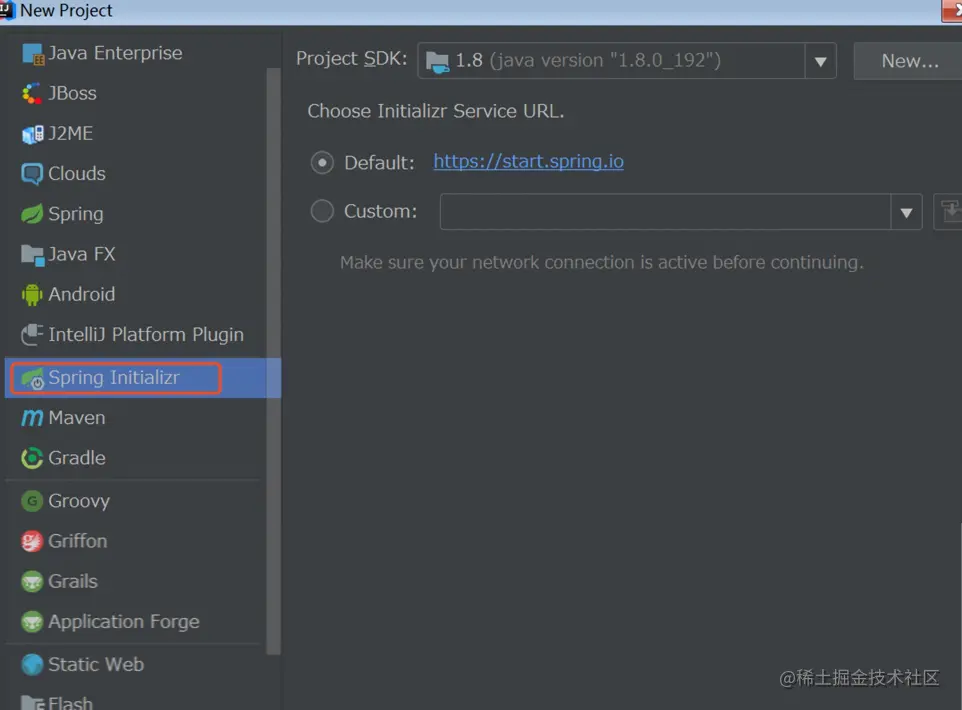Click the project list vertical scrollbar
Viewport: 962px width, 710px height.
[274, 362]
